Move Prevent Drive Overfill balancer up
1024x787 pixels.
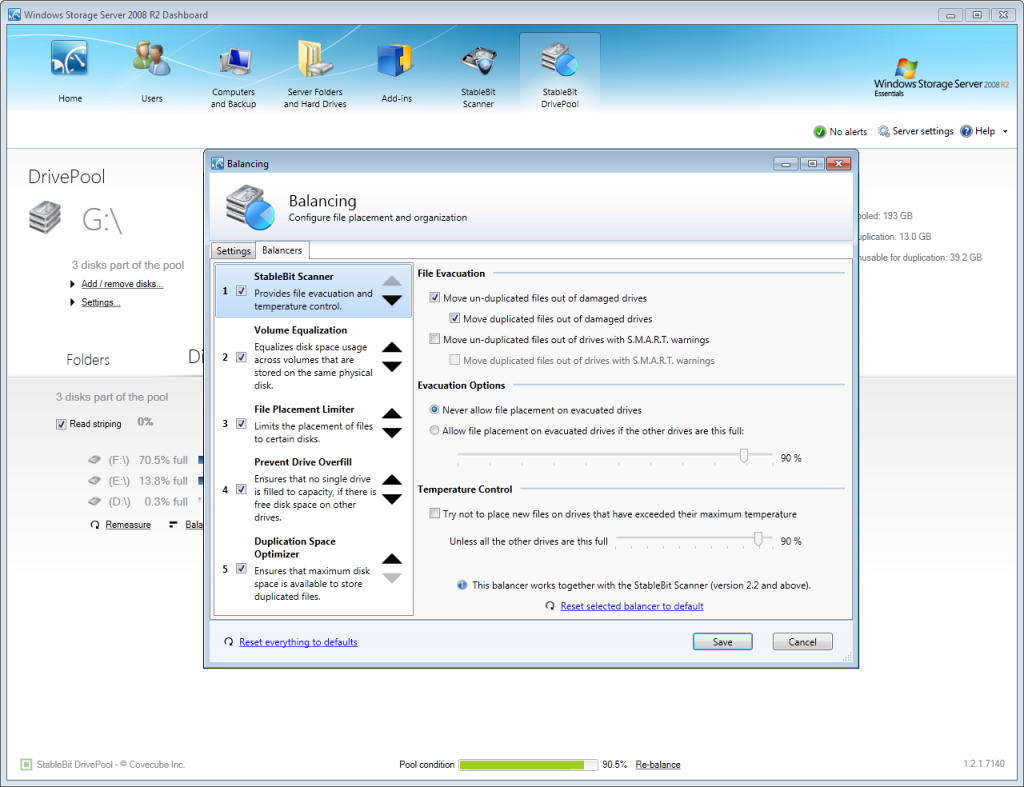point(393,477)
